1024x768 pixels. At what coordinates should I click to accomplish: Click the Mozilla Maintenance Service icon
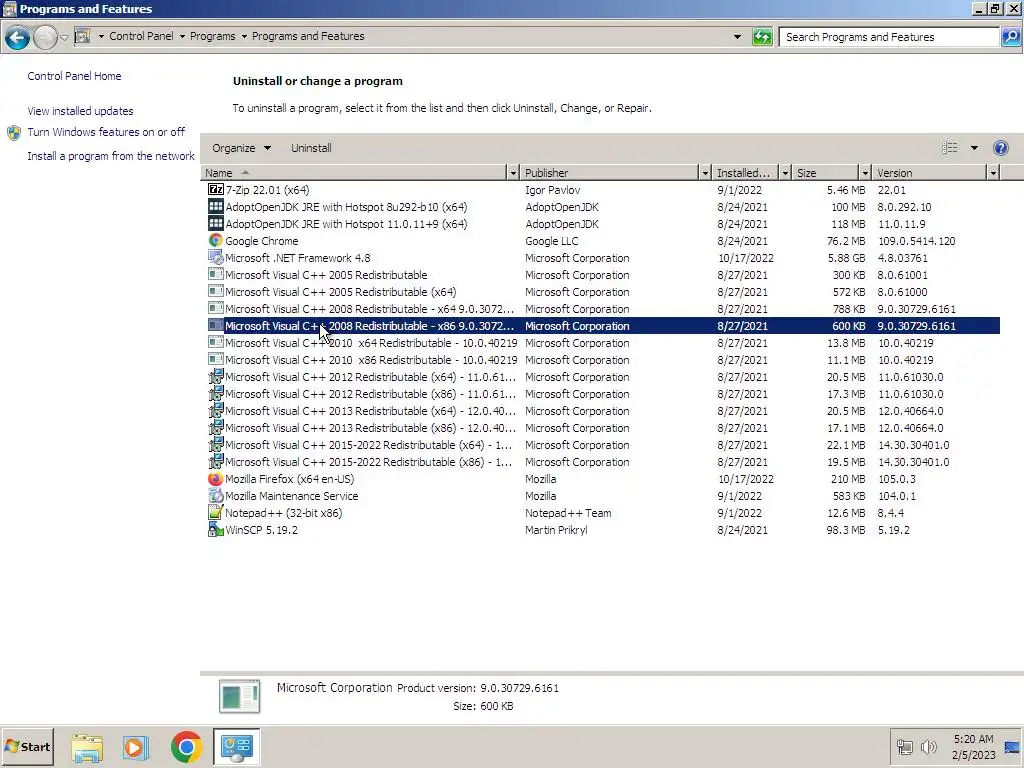click(x=216, y=495)
